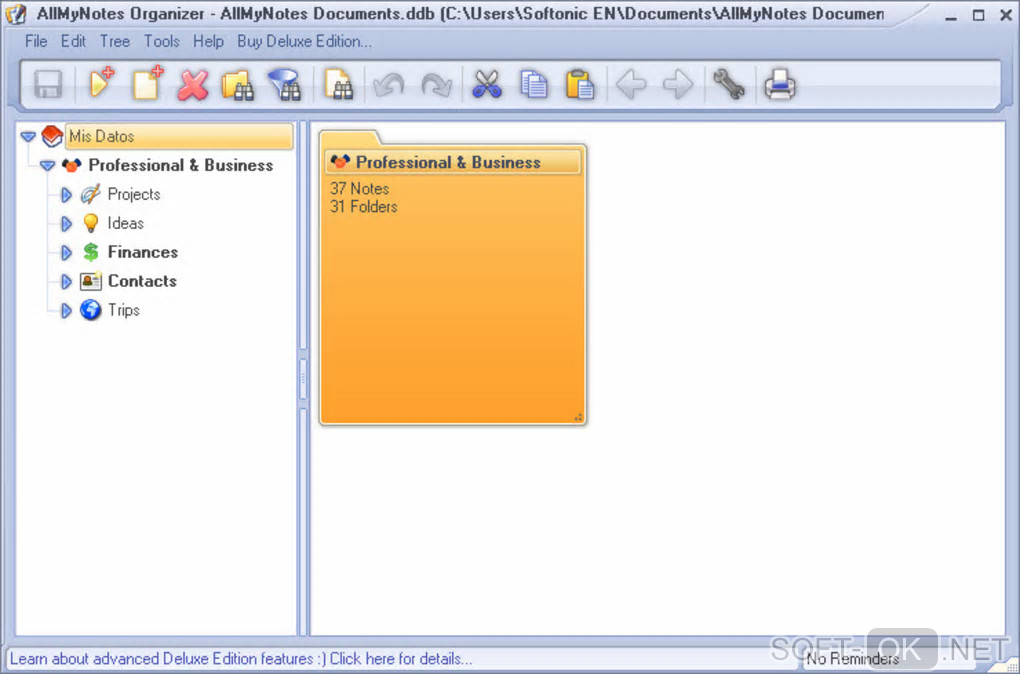
Task: Select the Projects tree item
Action: 134,194
